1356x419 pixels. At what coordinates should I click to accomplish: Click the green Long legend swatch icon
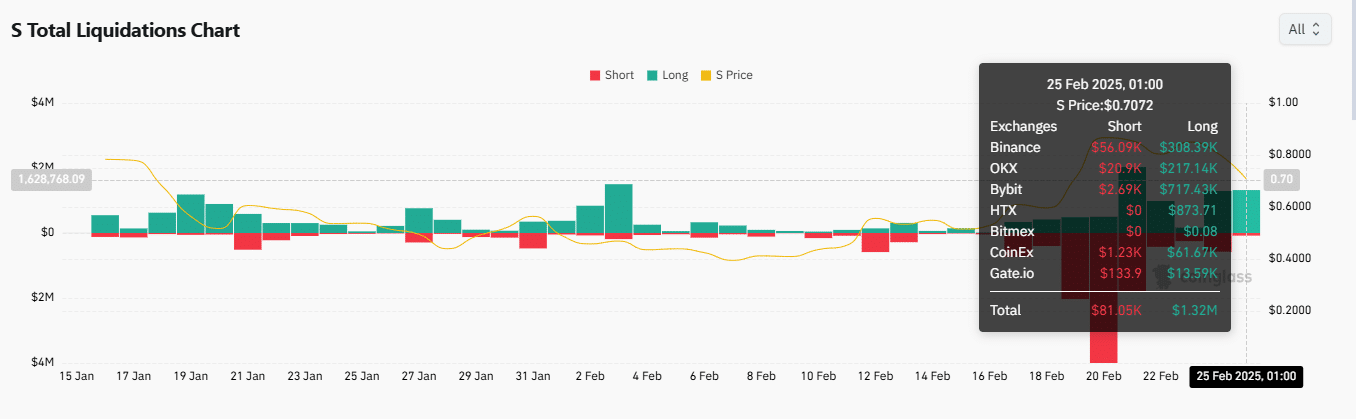[x=653, y=75]
